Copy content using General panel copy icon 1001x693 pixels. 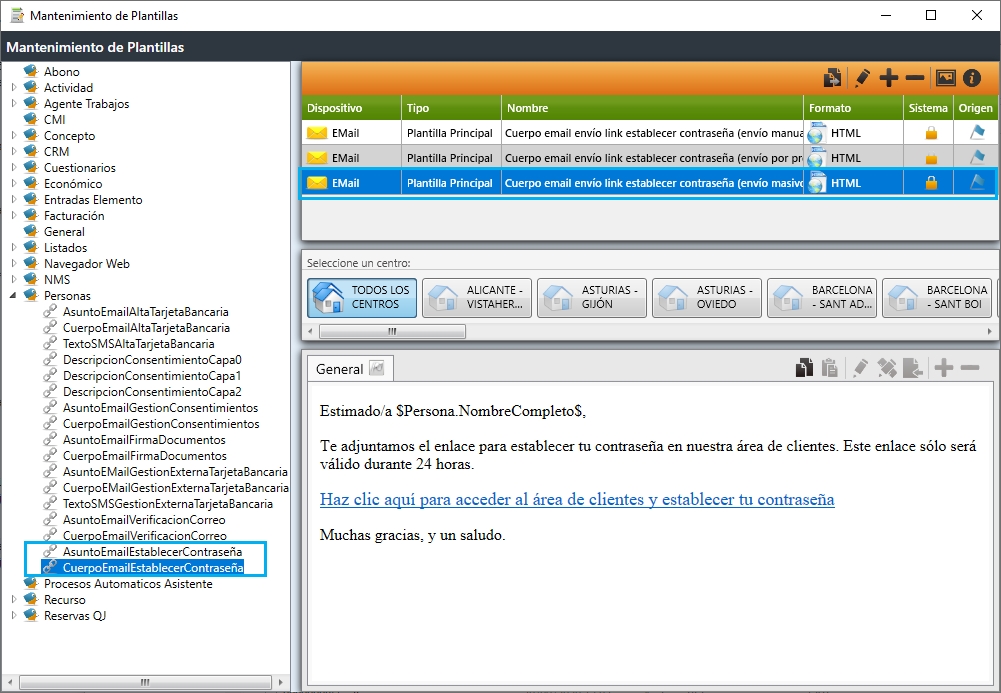[x=804, y=368]
